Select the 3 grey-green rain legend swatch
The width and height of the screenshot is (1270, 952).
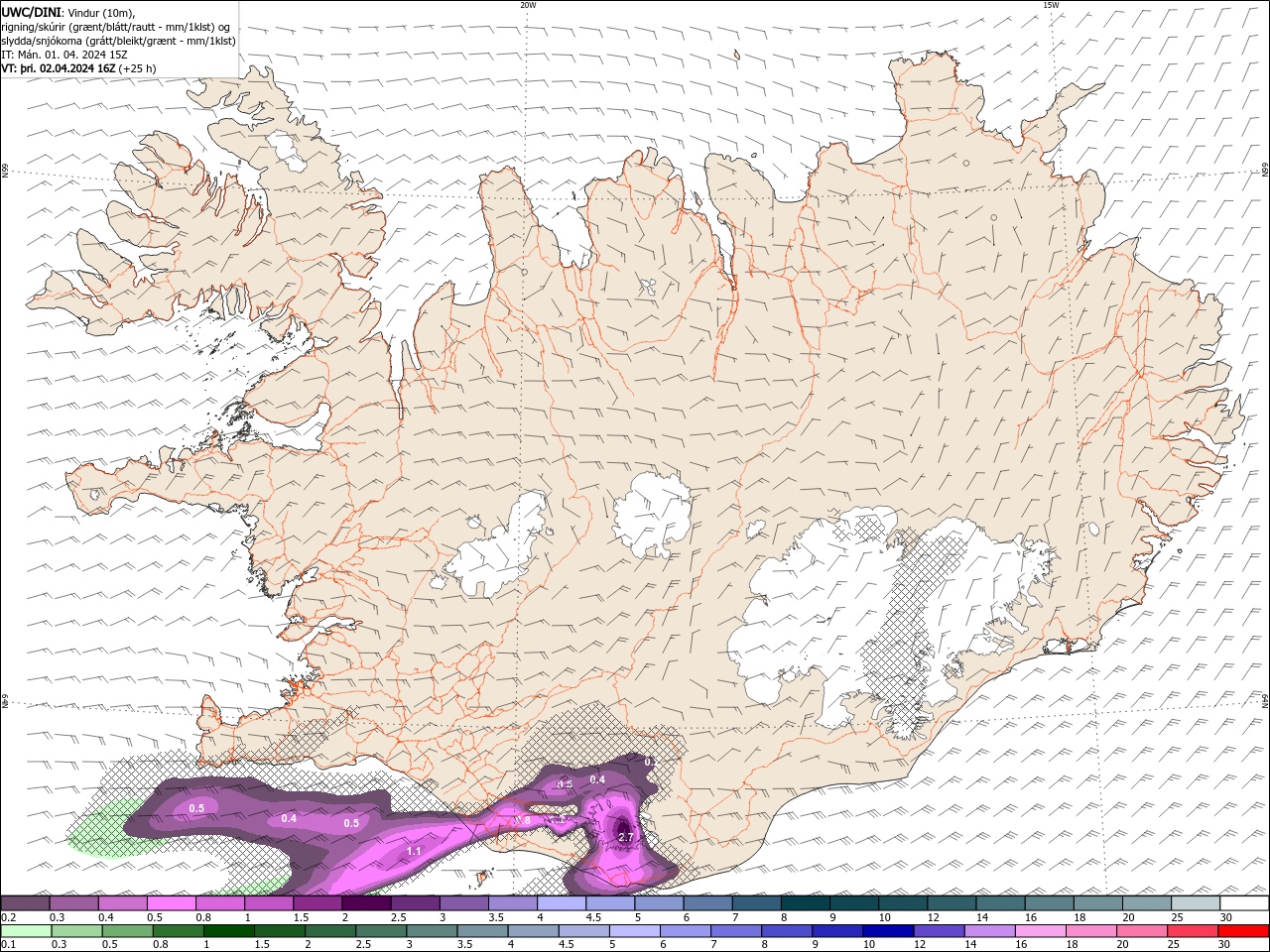tap(431, 931)
